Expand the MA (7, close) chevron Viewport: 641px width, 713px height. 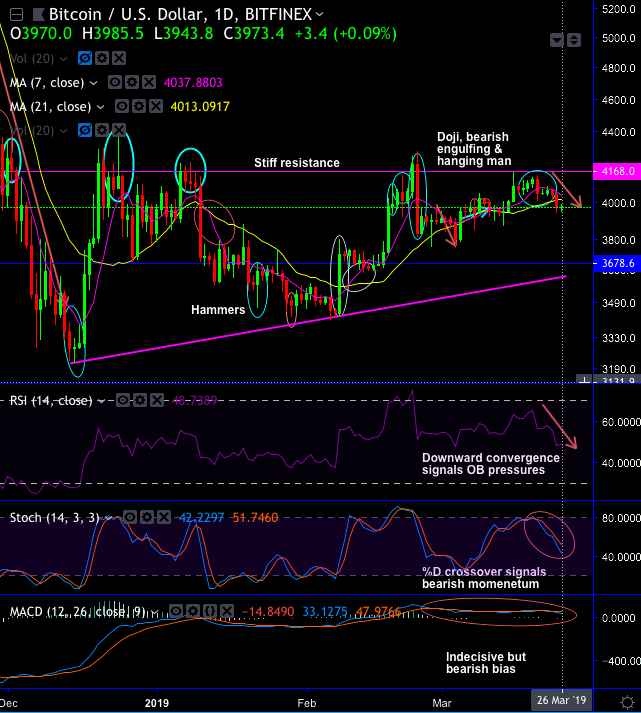click(x=93, y=83)
